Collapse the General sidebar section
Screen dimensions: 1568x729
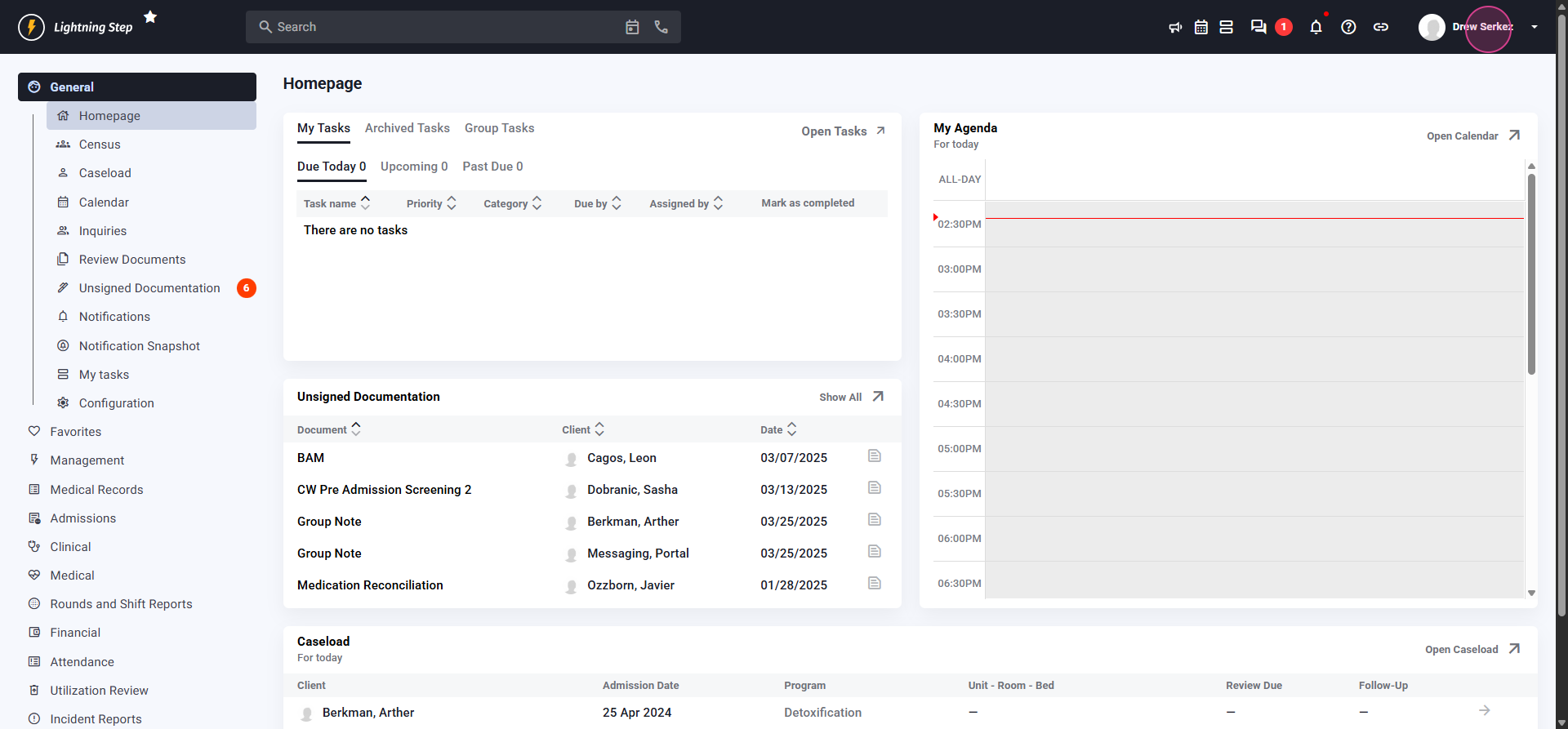pyautogui.click(x=137, y=87)
